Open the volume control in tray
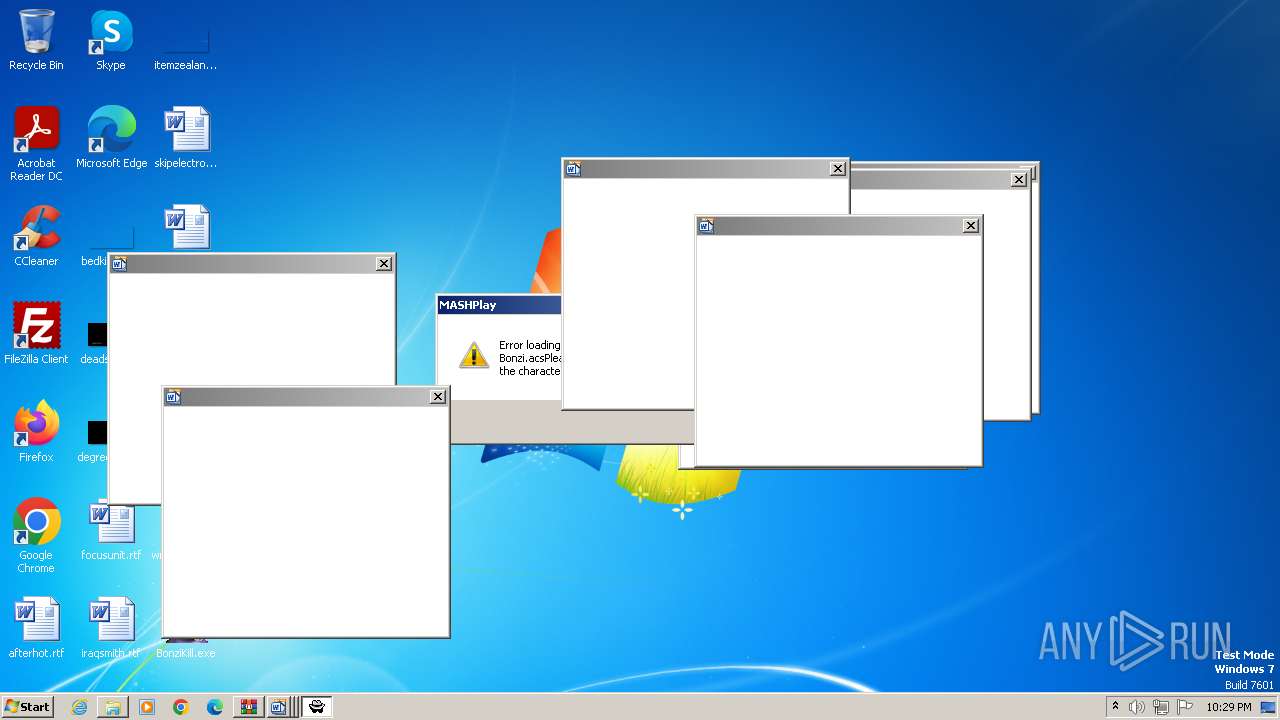Image resolution: width=1280 pixels, height=720 pixels. click(x=1137, y=707)
